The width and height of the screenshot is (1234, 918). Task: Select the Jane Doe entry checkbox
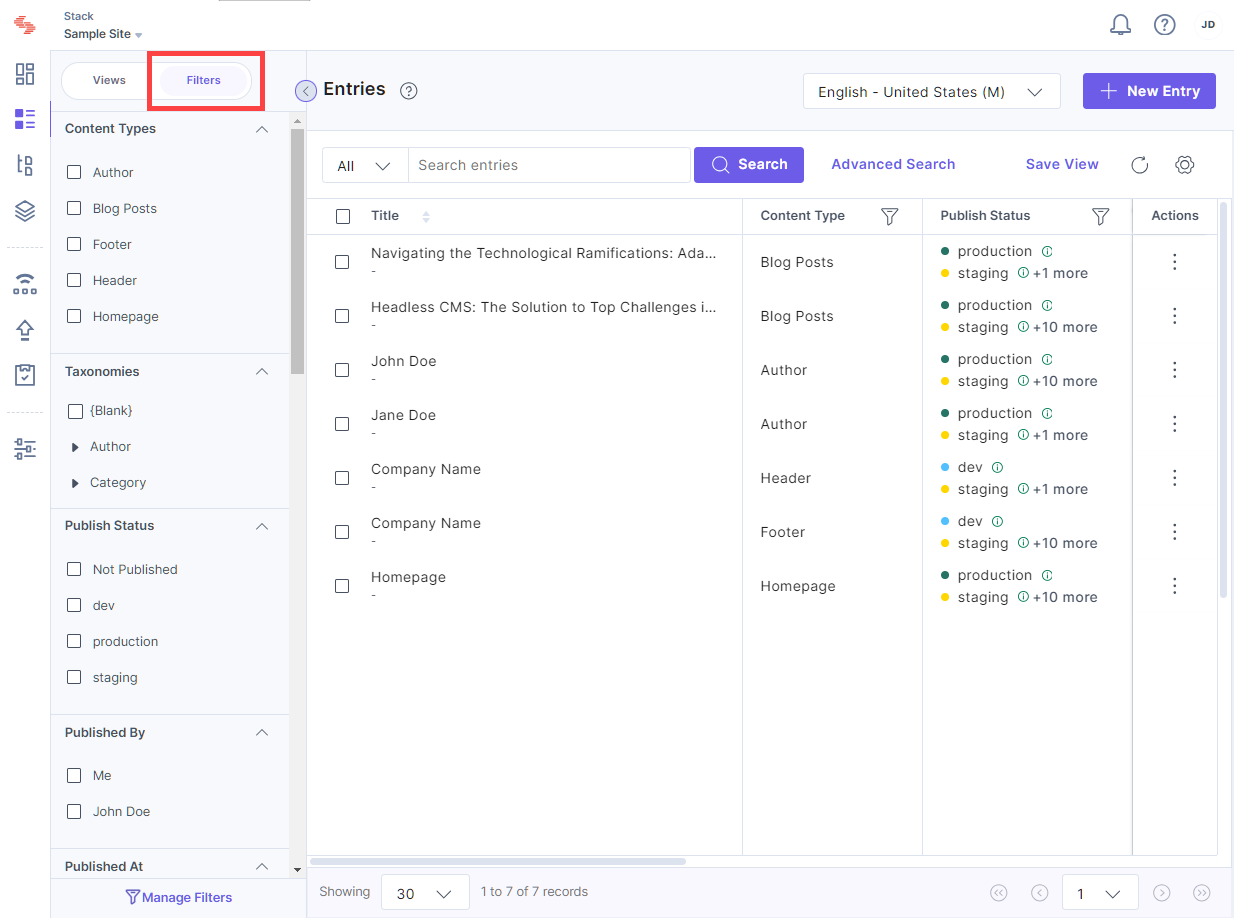coord(342,424)
